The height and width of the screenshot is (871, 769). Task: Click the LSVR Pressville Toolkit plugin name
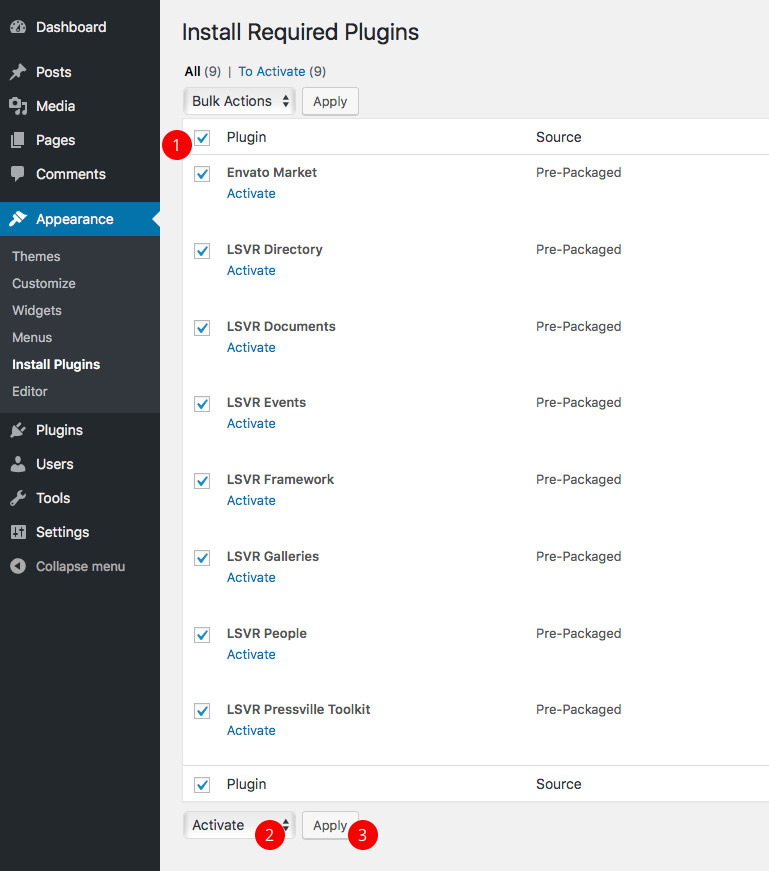[x=298, y=709]
